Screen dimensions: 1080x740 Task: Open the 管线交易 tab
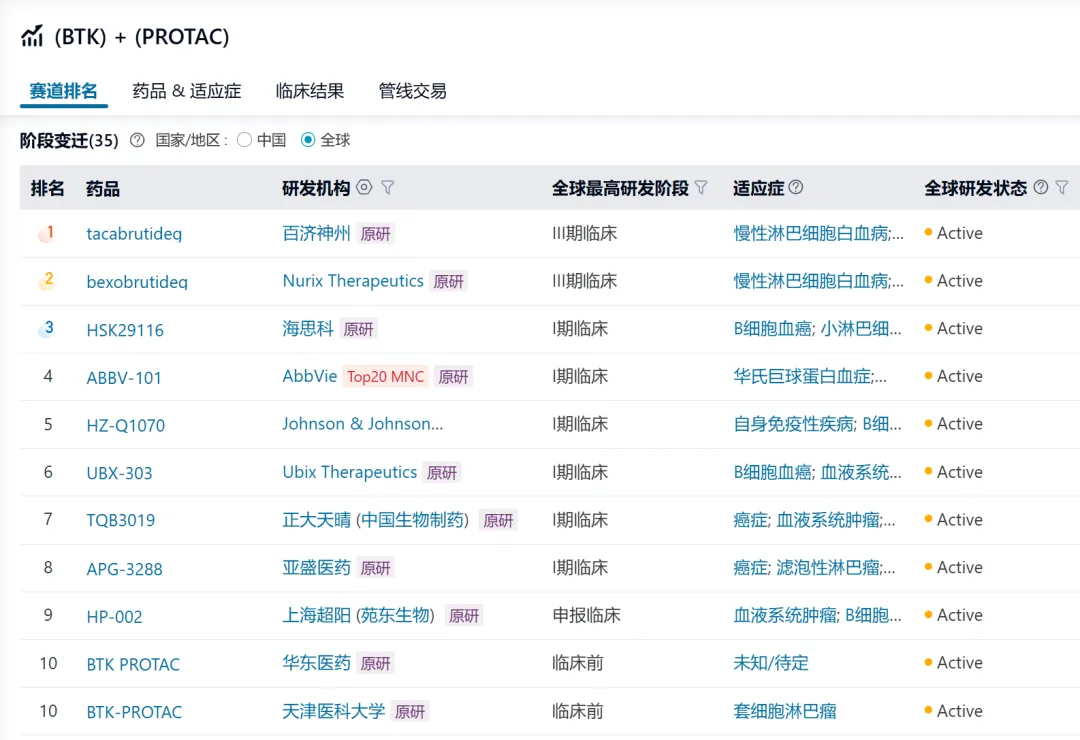click(413, 91)
